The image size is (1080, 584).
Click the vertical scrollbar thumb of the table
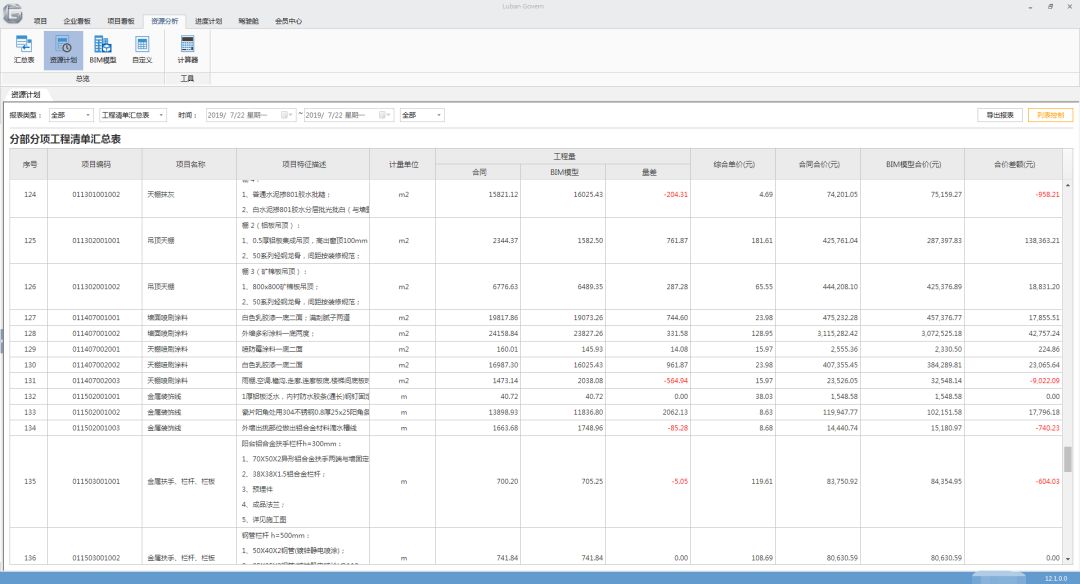click(x=1068, y=459)
